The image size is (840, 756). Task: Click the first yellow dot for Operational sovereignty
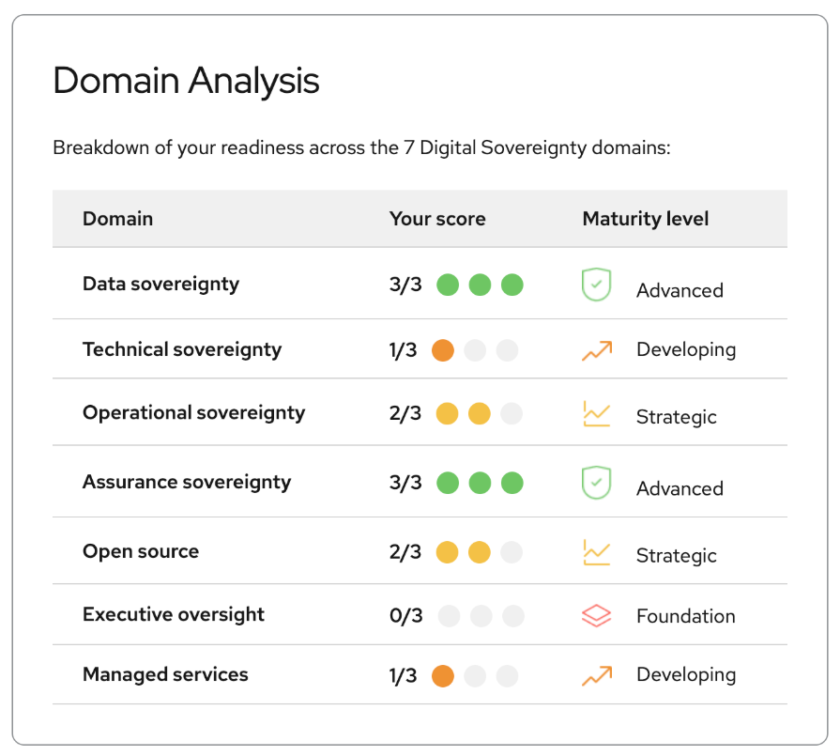(448, 414)
